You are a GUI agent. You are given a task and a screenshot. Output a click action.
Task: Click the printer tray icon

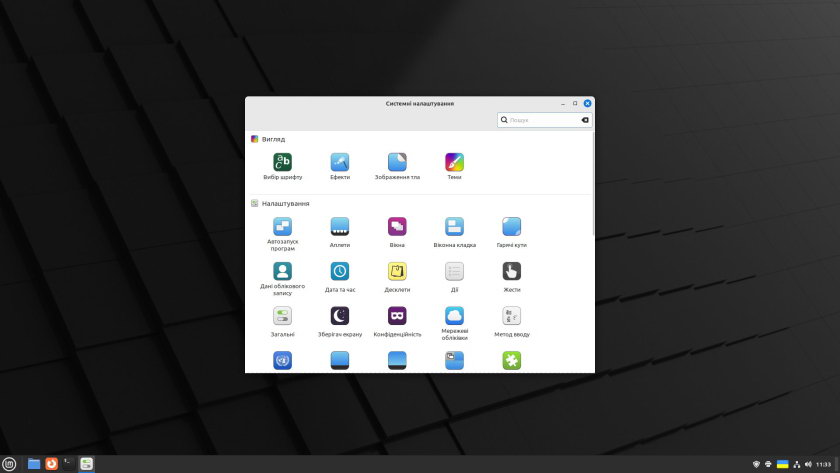(x=768, y=464)
